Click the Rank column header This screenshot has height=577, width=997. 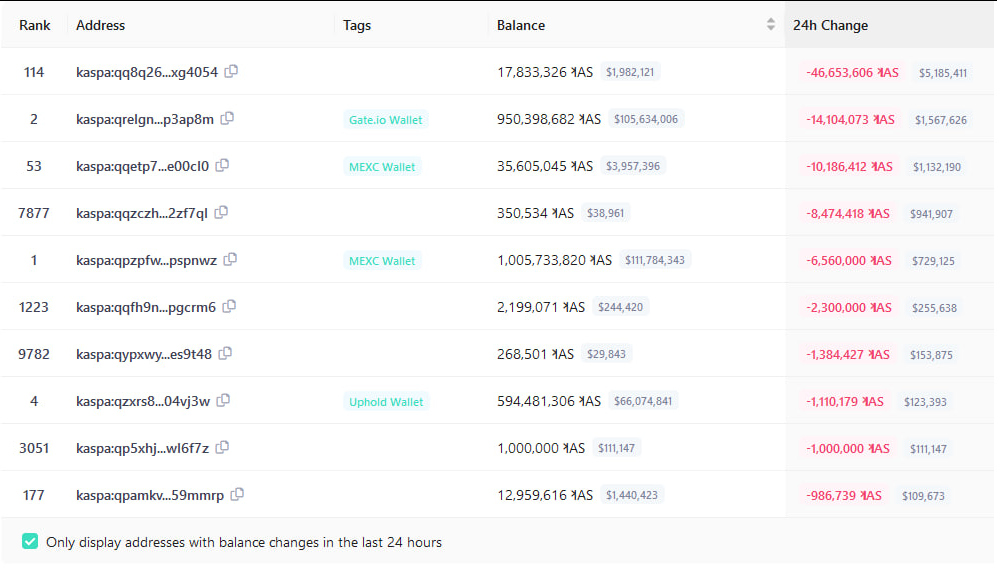(35, 25)
